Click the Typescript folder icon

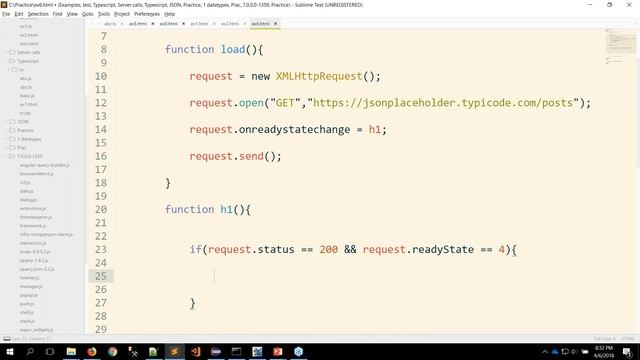(x=12, y=61)
